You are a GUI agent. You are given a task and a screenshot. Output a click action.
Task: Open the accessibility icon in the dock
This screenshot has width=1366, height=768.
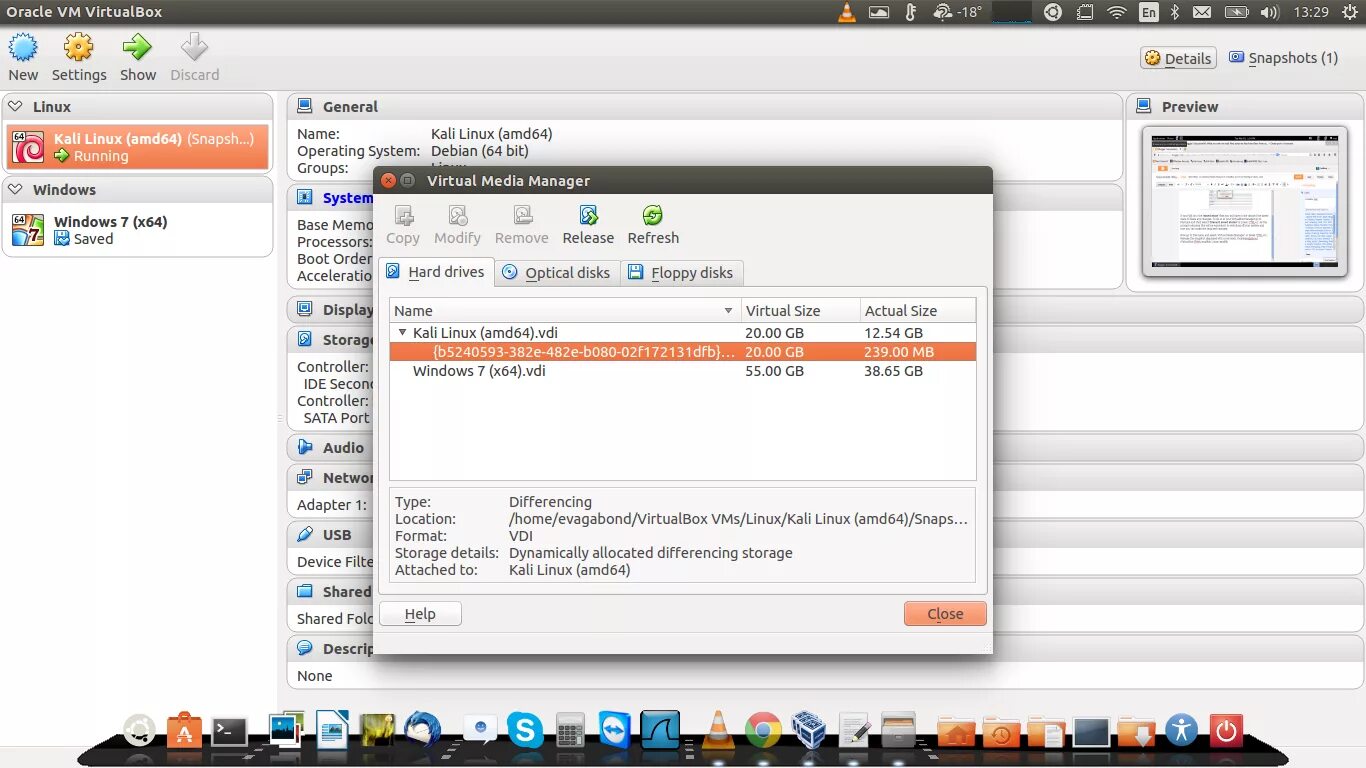[1181, 731]
